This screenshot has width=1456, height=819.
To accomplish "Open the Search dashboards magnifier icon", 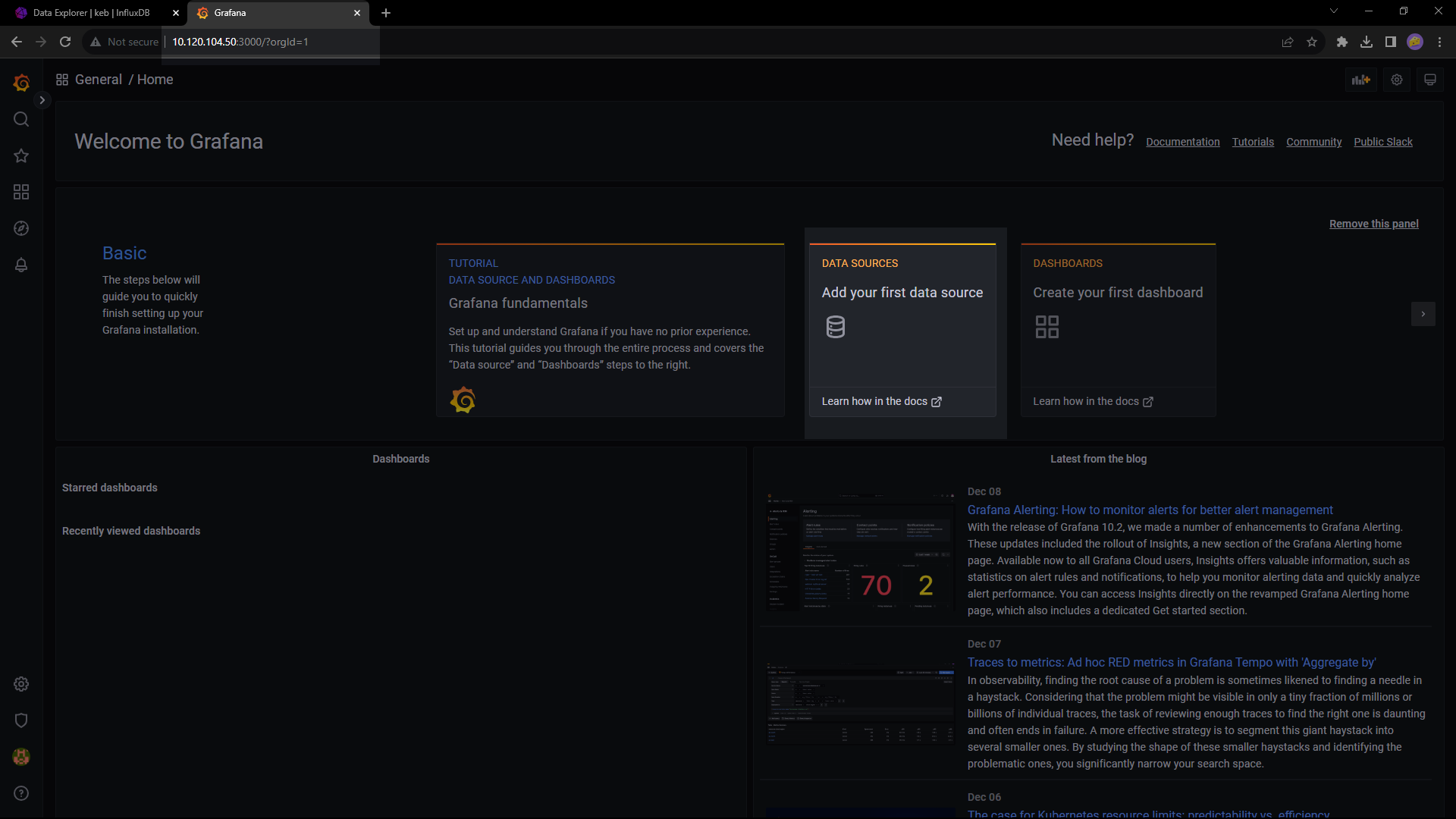I will pyautogui.click(x=21, y=119).
